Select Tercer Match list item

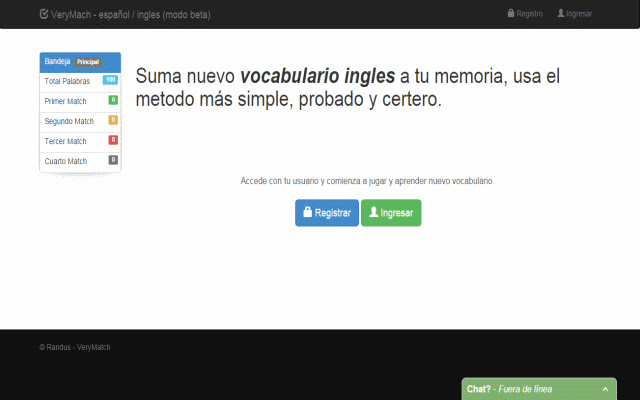pos(80,142)
